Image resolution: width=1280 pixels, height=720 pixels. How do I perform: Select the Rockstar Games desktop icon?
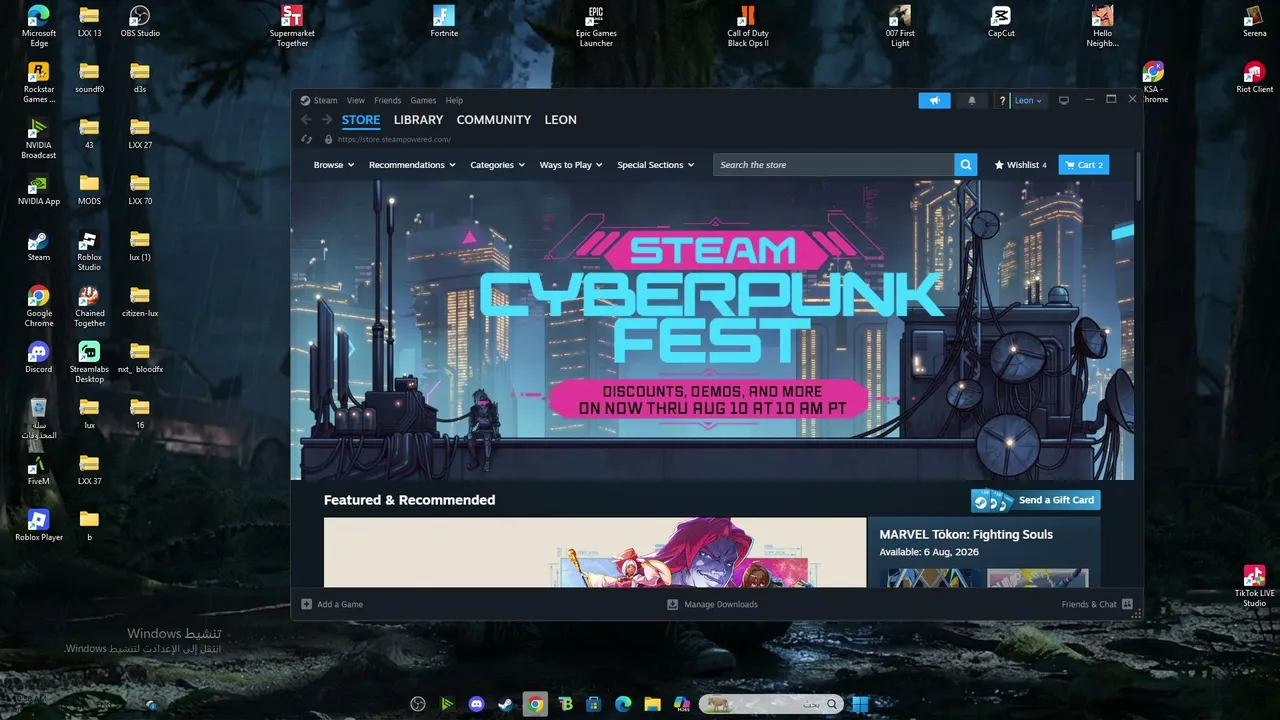pos(39,83)
